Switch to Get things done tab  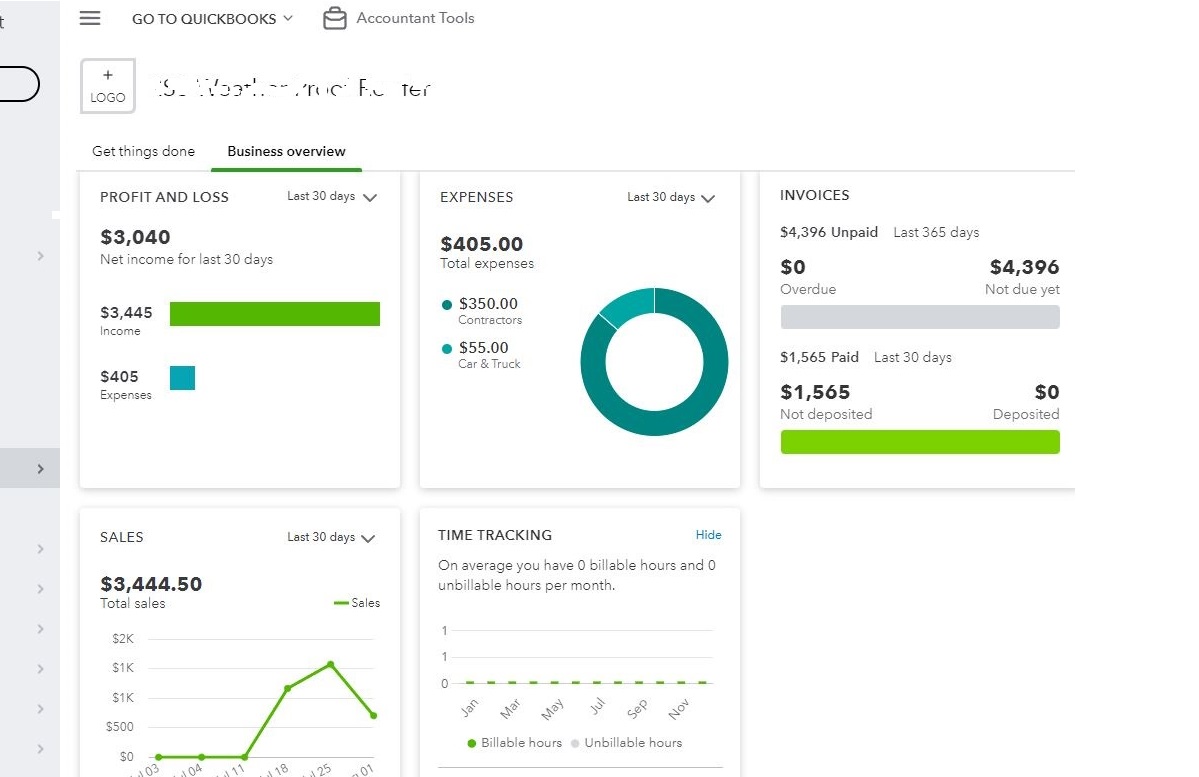coord(143,151)
